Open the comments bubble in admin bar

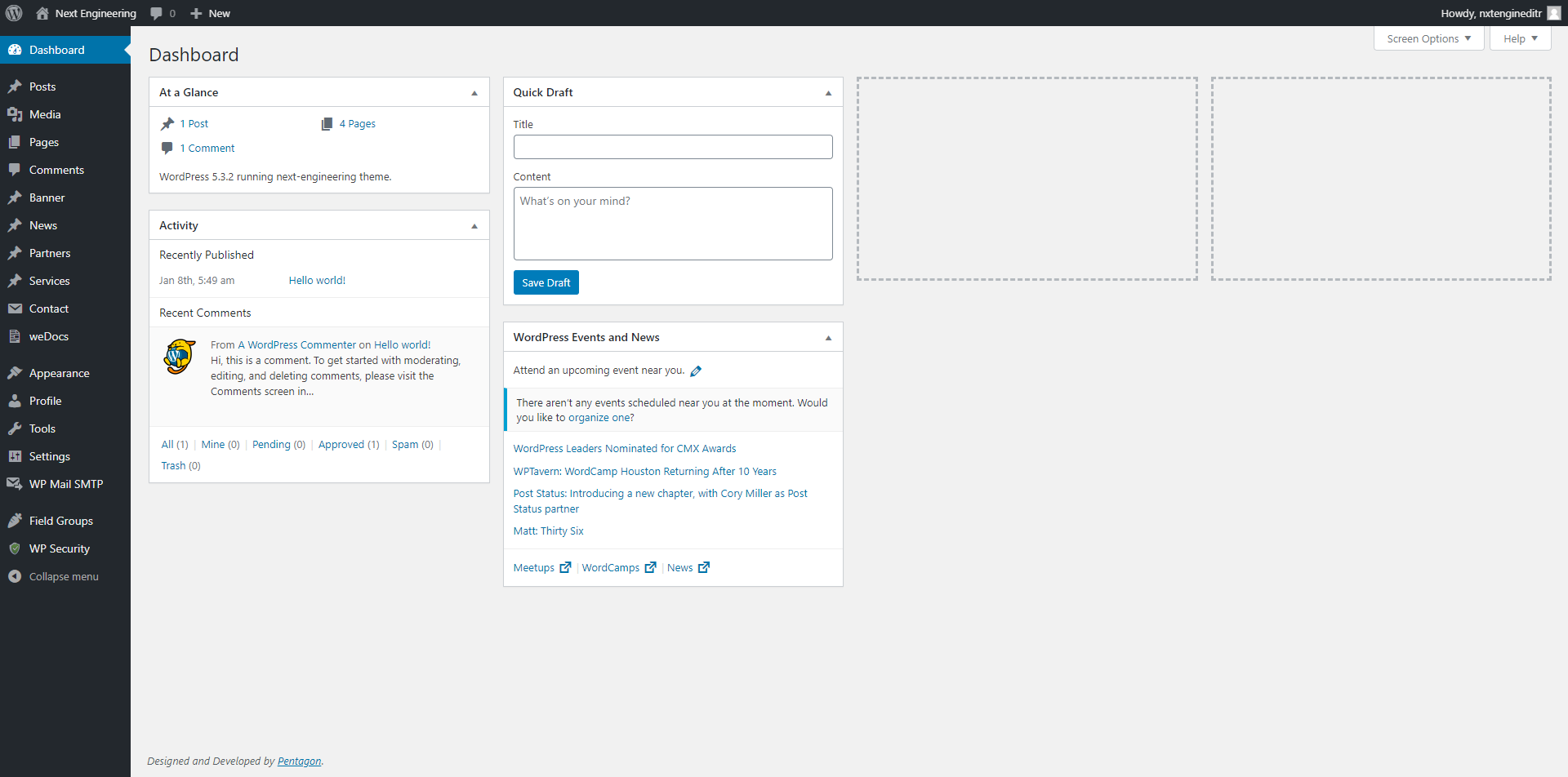point(163,13)
